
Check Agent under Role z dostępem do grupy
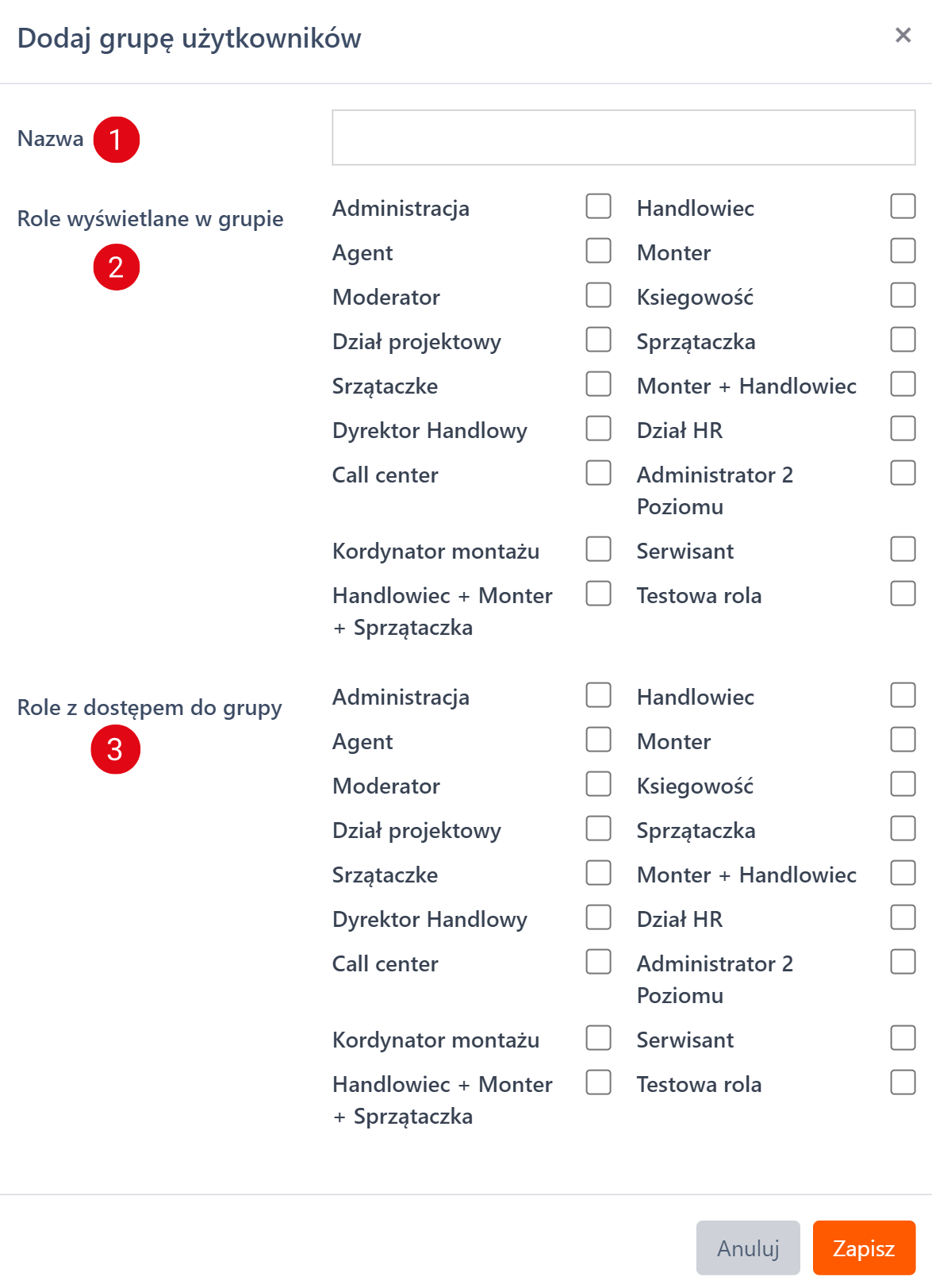pos(598,740)
